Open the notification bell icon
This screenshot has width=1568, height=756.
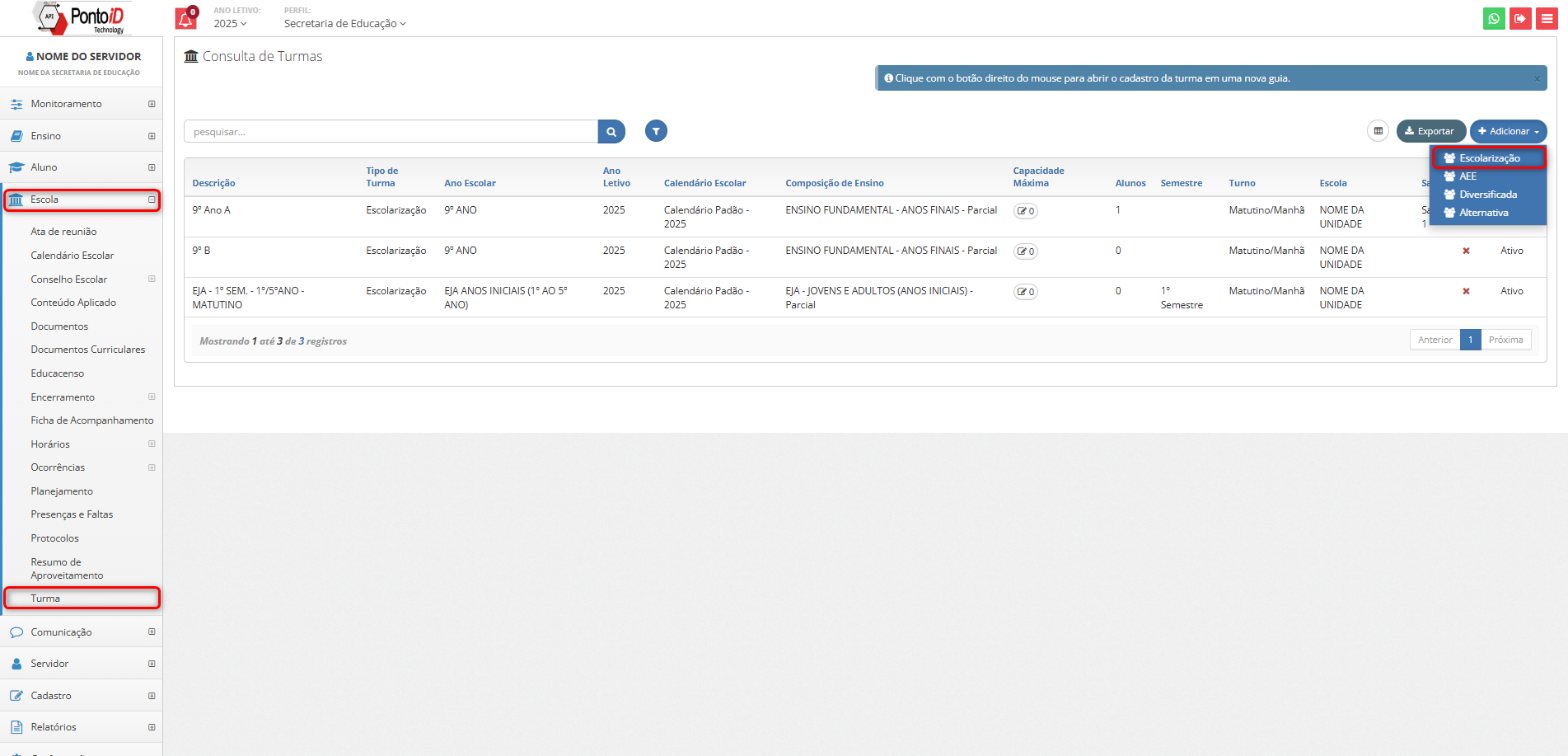(186, 18)
